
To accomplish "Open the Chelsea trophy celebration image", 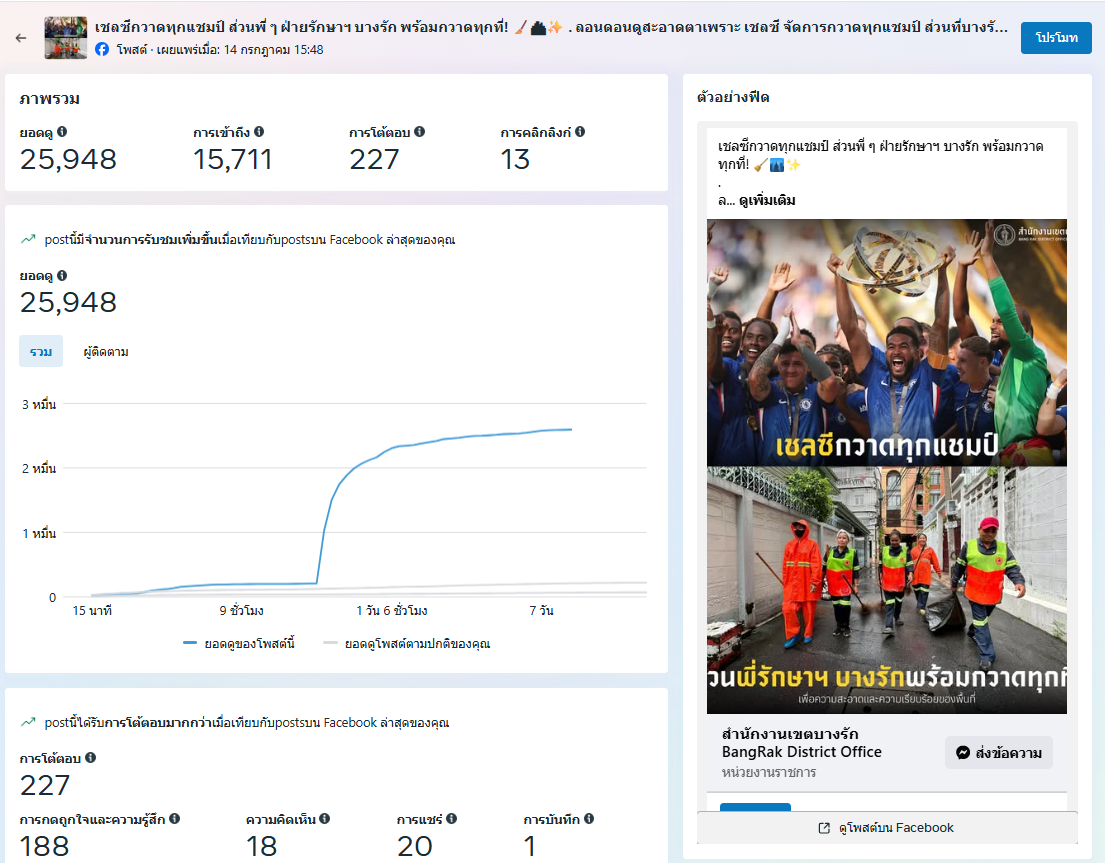I will tap(887, 342).
